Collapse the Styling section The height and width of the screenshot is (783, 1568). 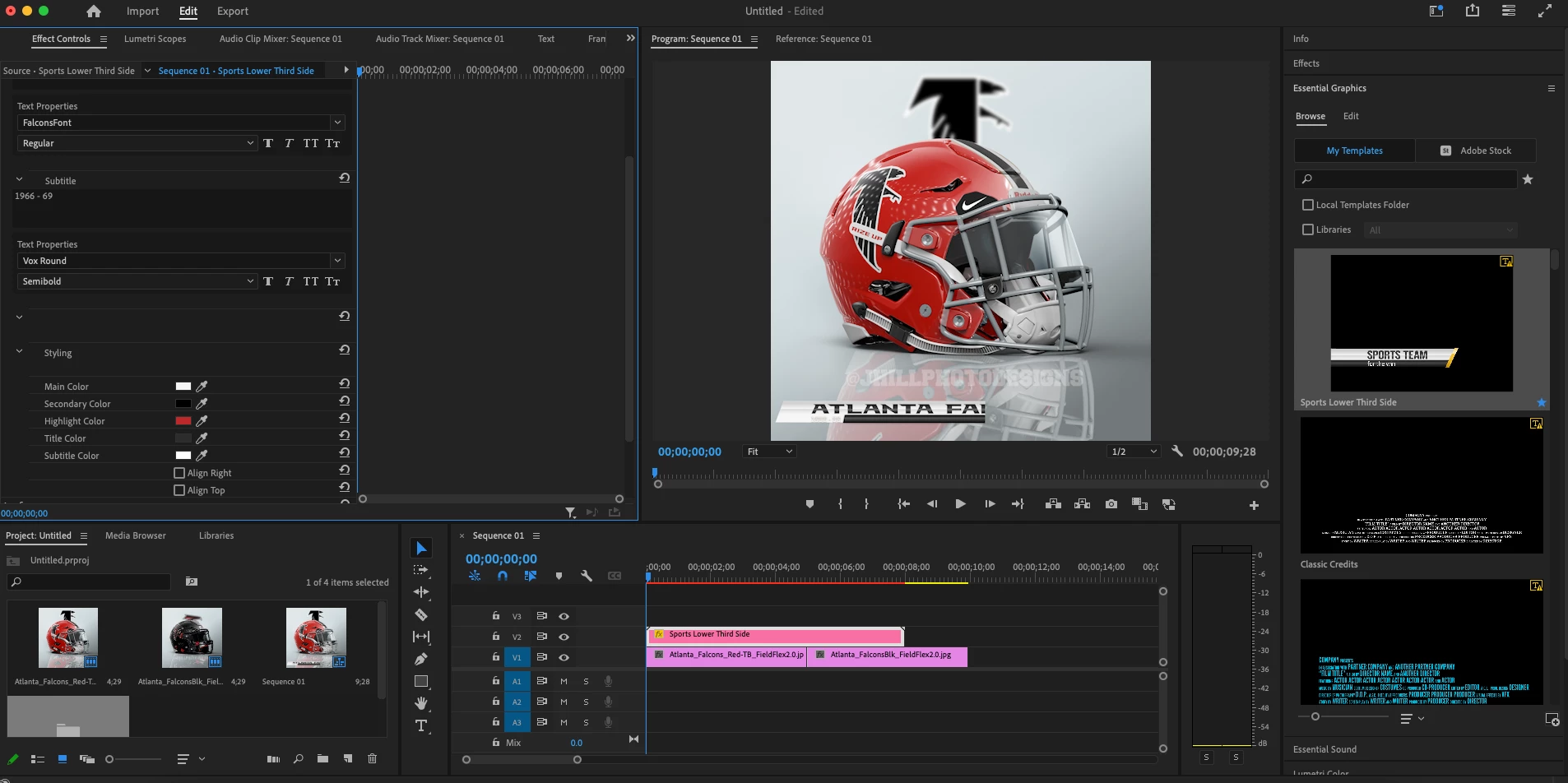pyautogui.click(x=20, y=351)
